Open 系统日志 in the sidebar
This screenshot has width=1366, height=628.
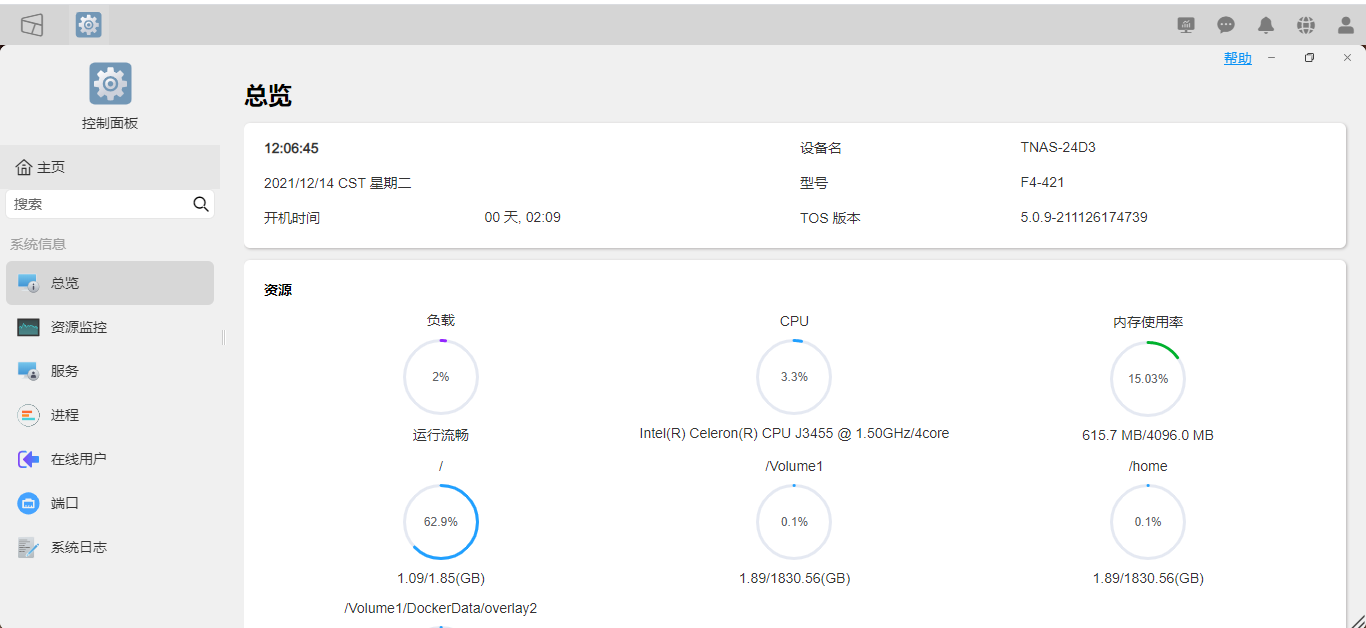(x=110, y=547)
